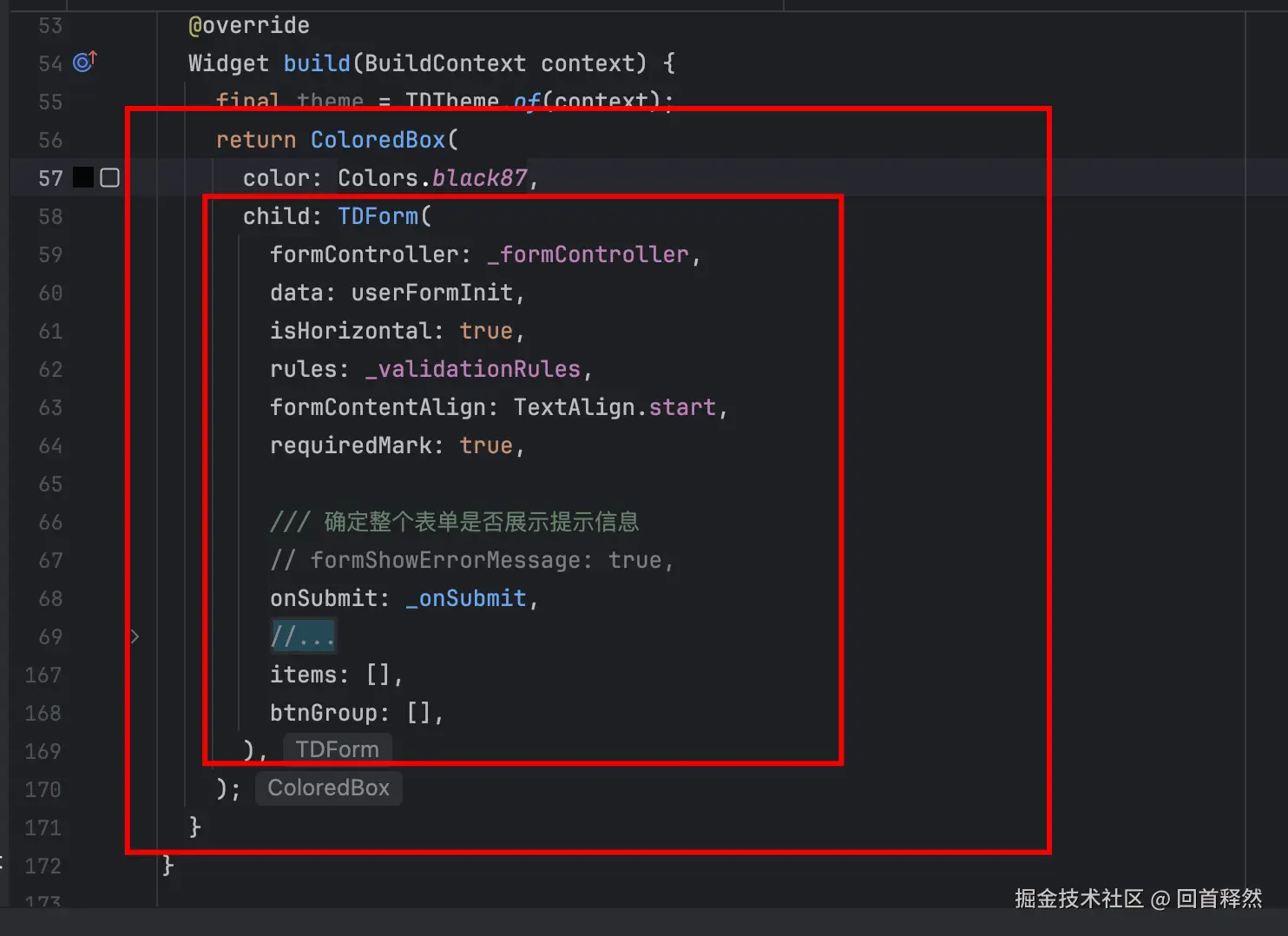Click the ColoredBox closing label hint

pos(328,788)
